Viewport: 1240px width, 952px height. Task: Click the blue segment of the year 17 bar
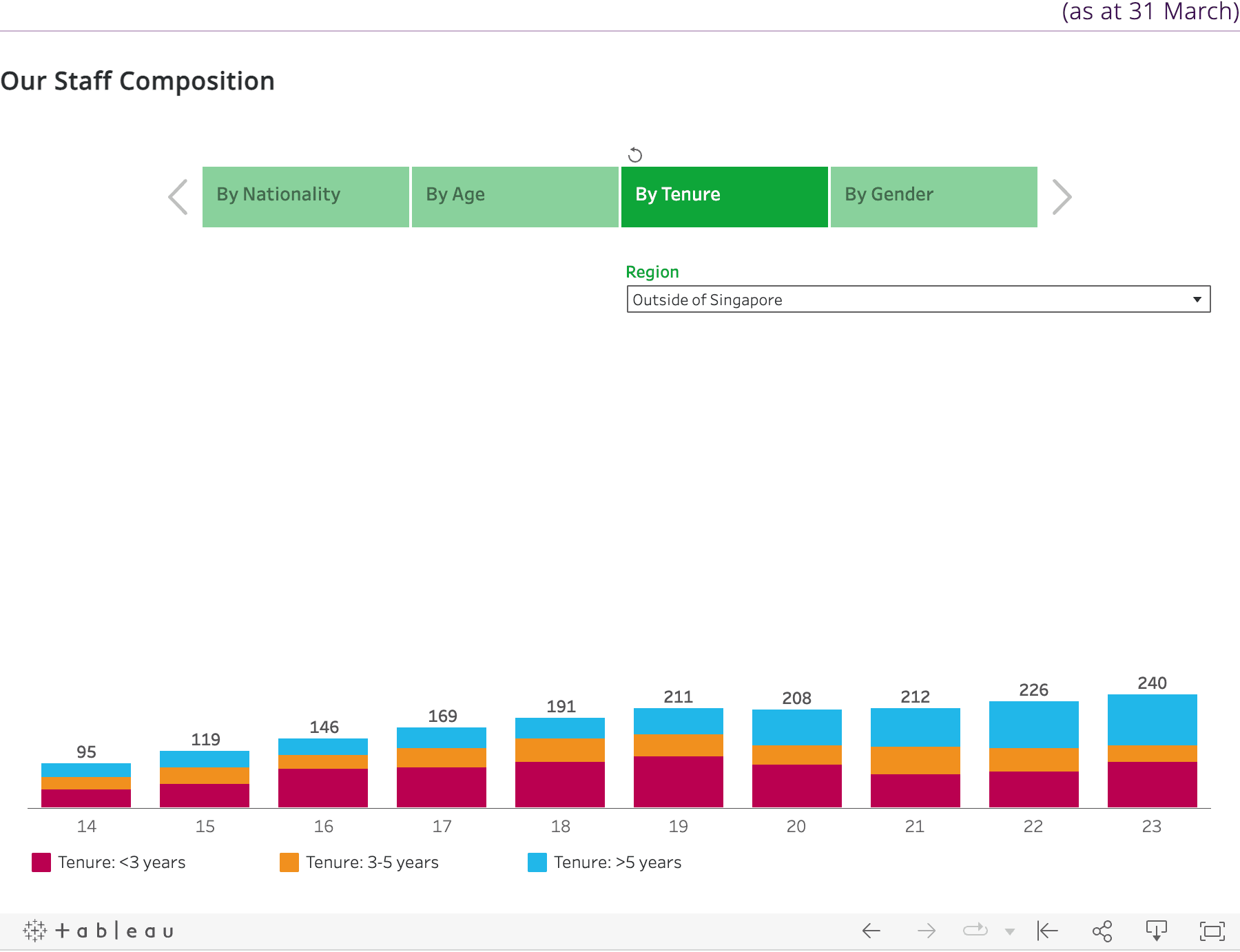(x=442, y=738)
